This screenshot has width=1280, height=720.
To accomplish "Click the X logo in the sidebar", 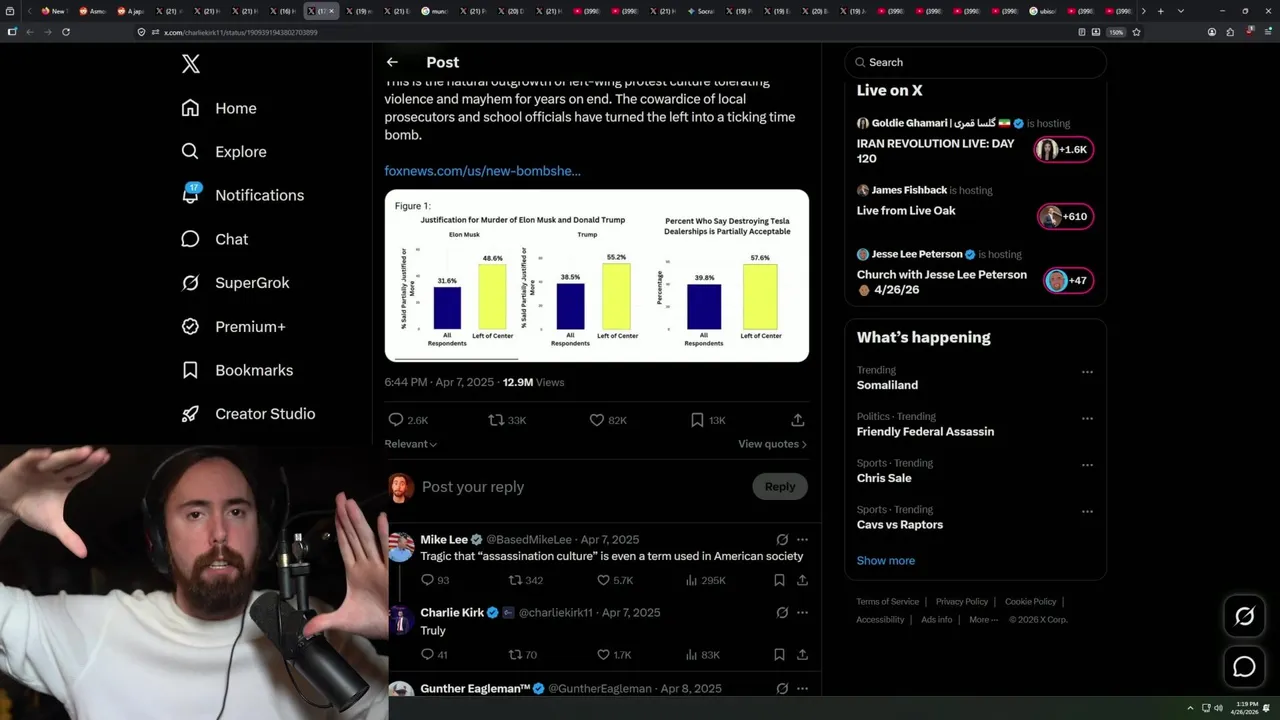I will [191, 64].
